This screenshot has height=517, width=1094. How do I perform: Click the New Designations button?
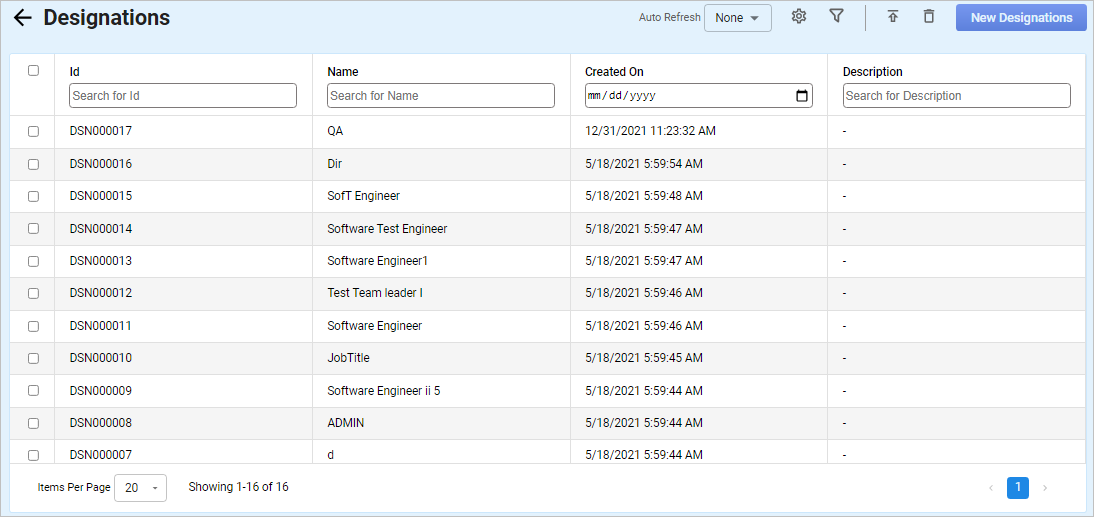point(1020,18)
